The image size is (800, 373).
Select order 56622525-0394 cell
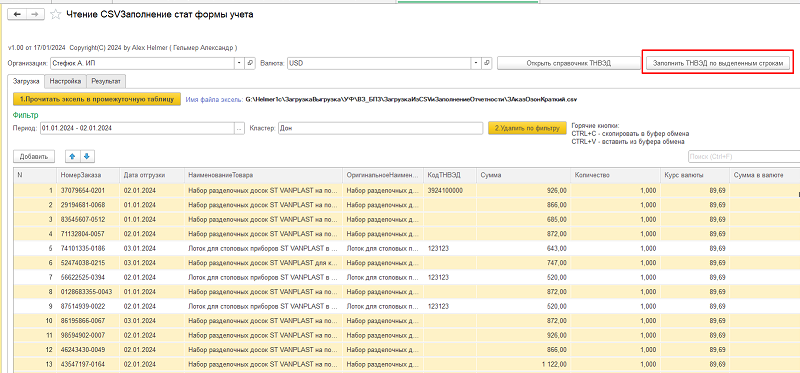88,277
